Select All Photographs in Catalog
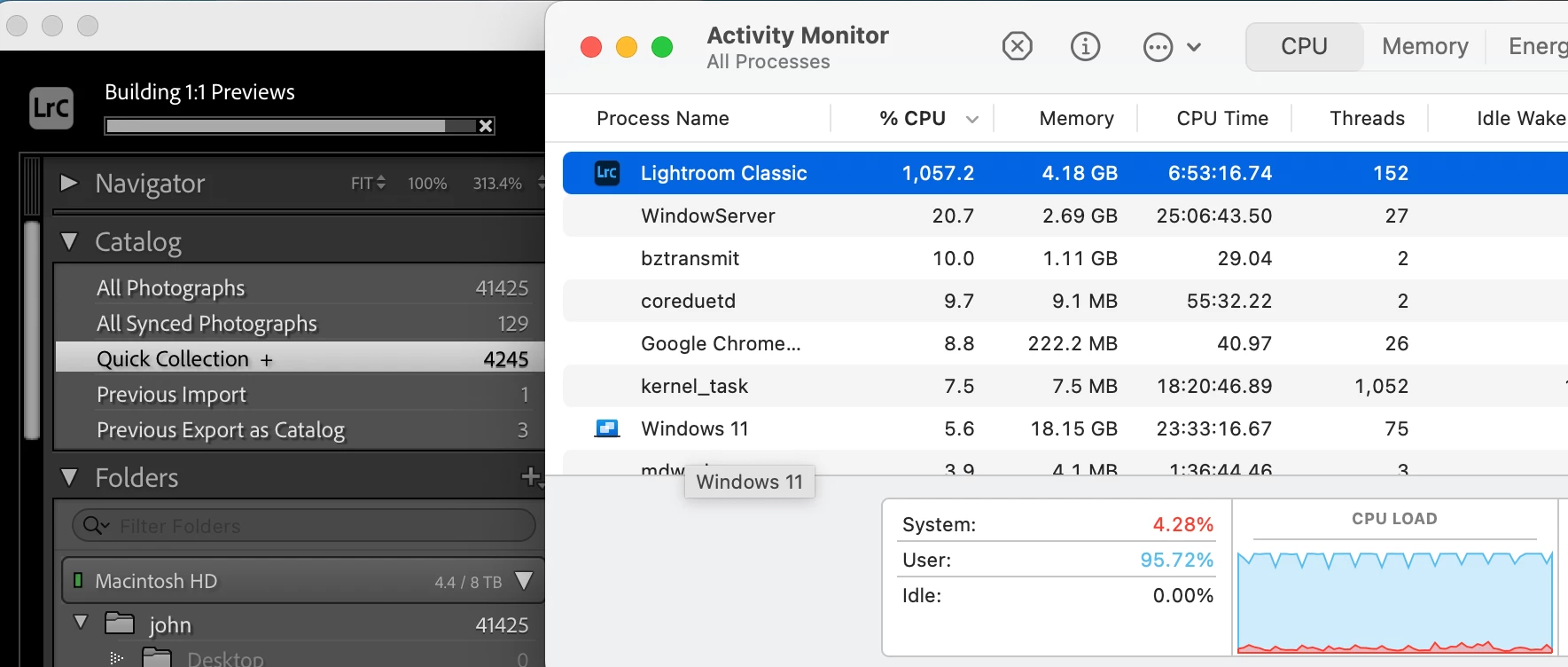The image size is (1568, 667). point(300,287)
